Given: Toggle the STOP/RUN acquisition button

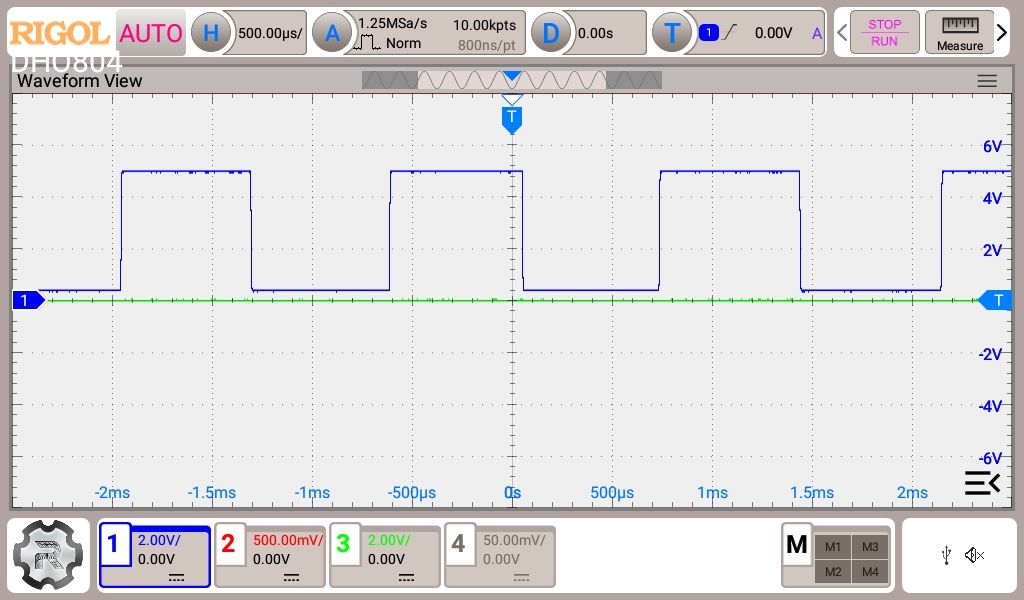Looking at the screenshot, I should (884, 32).
